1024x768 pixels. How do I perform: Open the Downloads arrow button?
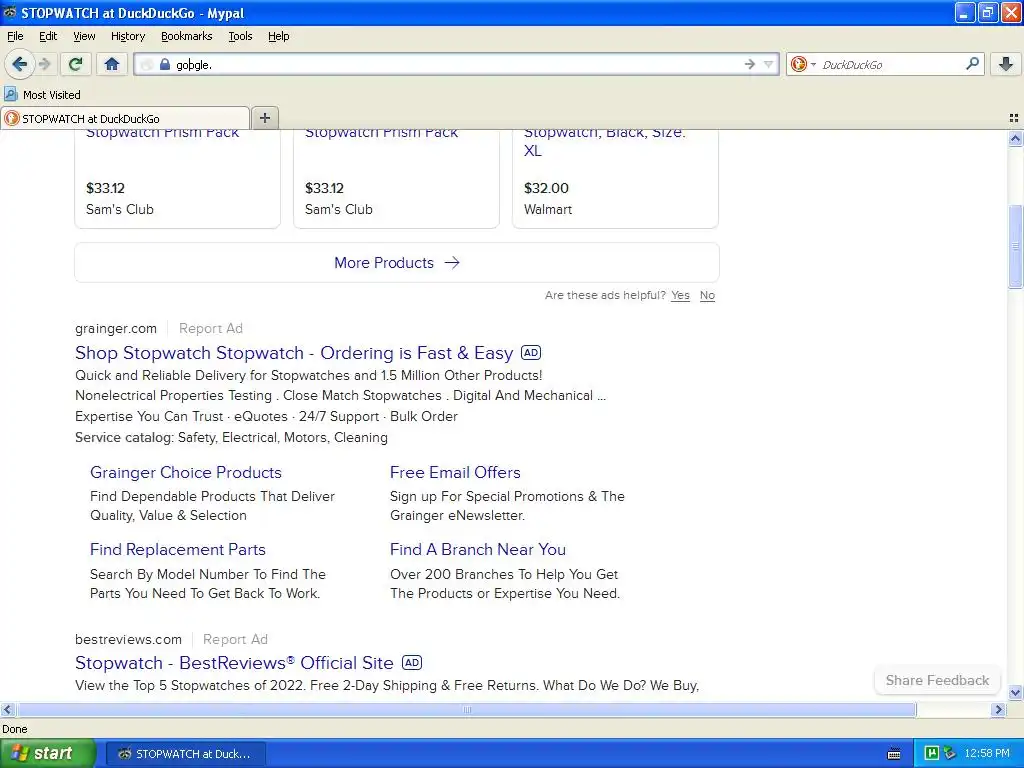click(x=1006, y=64)
